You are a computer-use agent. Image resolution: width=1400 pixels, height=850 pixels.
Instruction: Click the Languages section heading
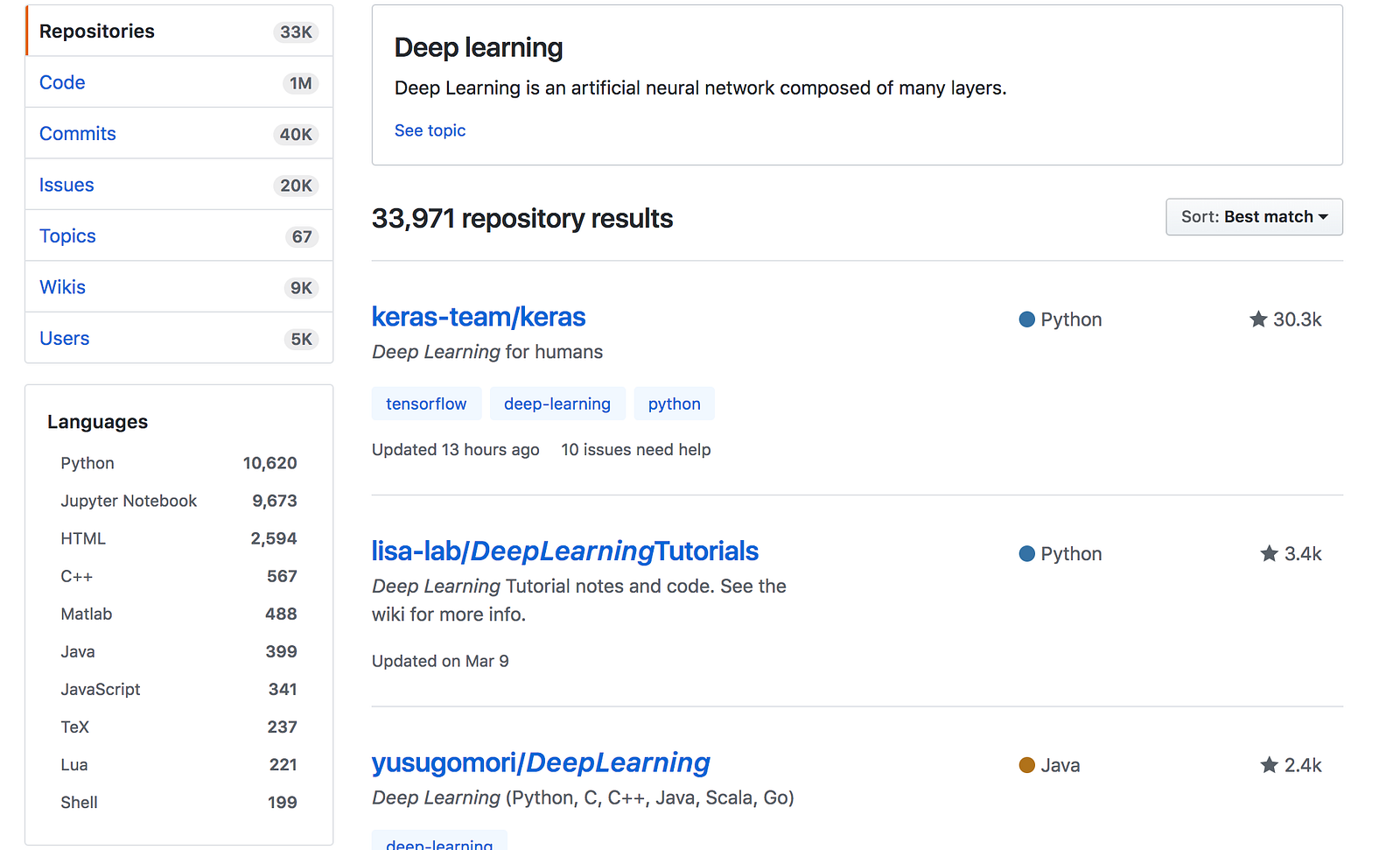[x=97, y=422]
